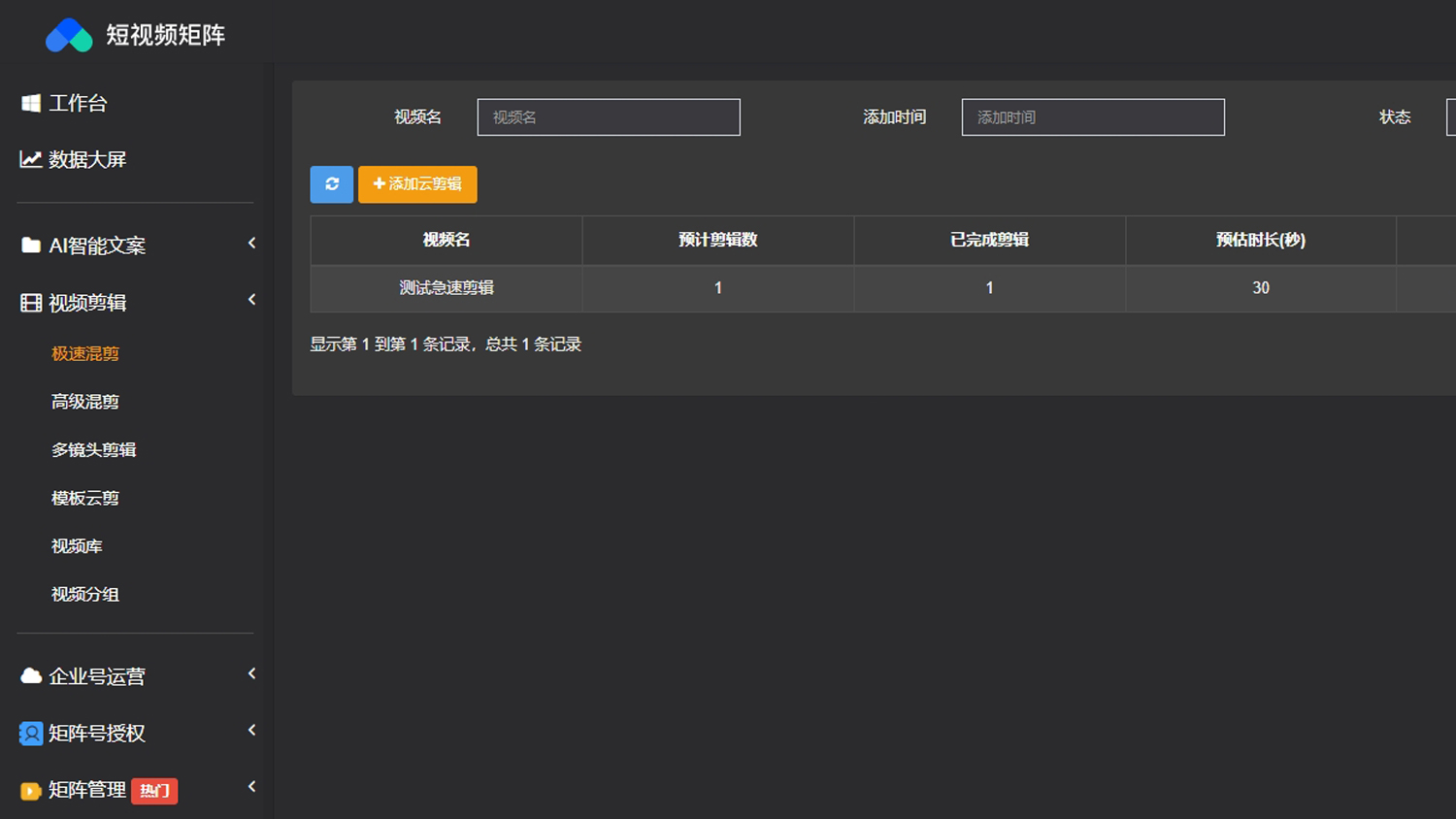The image size is (1456, 819).
Task: Click the 预计剪辑数 column header
Action: (718, 240)
